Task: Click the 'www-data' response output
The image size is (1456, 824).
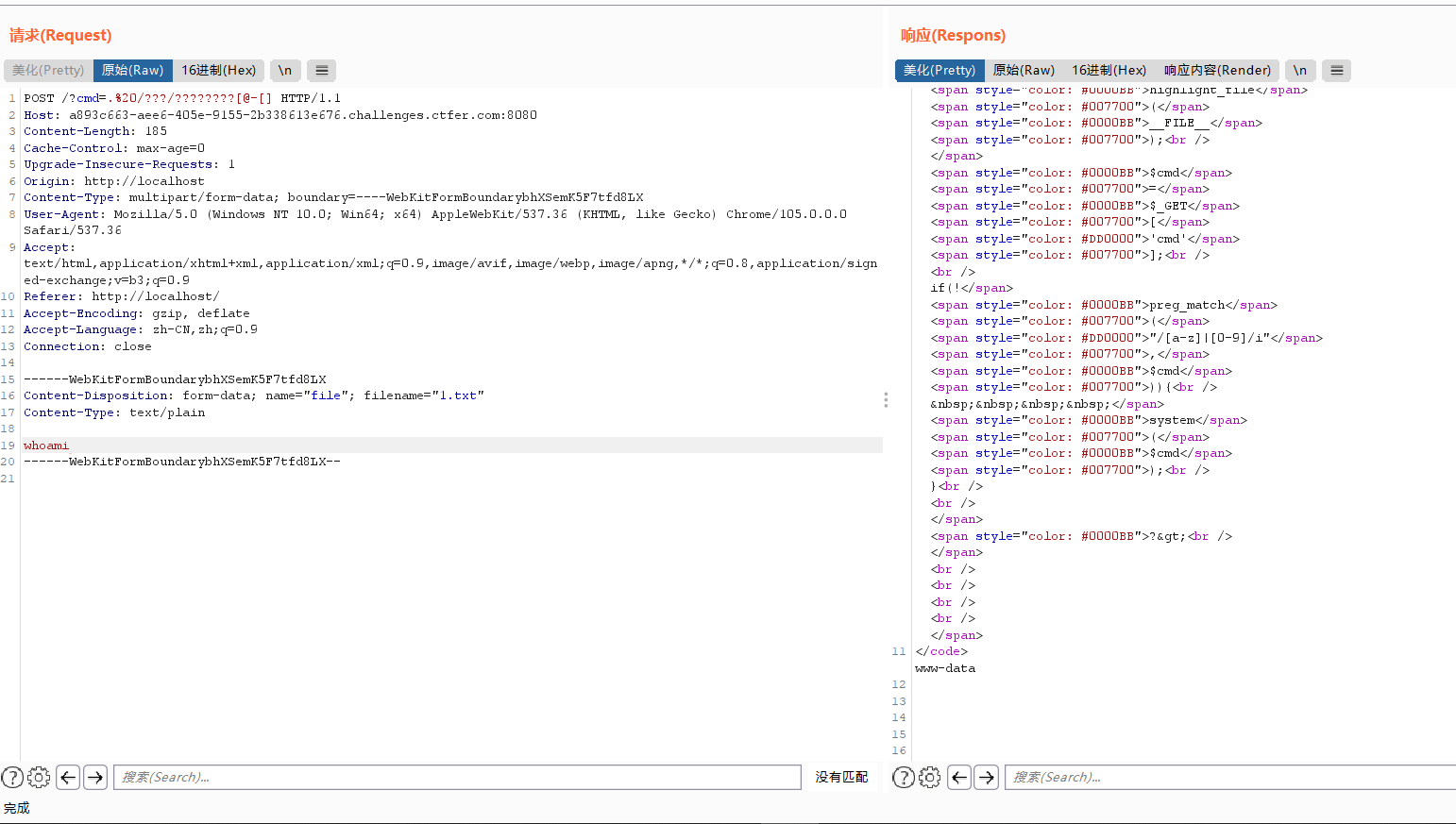Action: pyautogui.click(x=945, y=668)
